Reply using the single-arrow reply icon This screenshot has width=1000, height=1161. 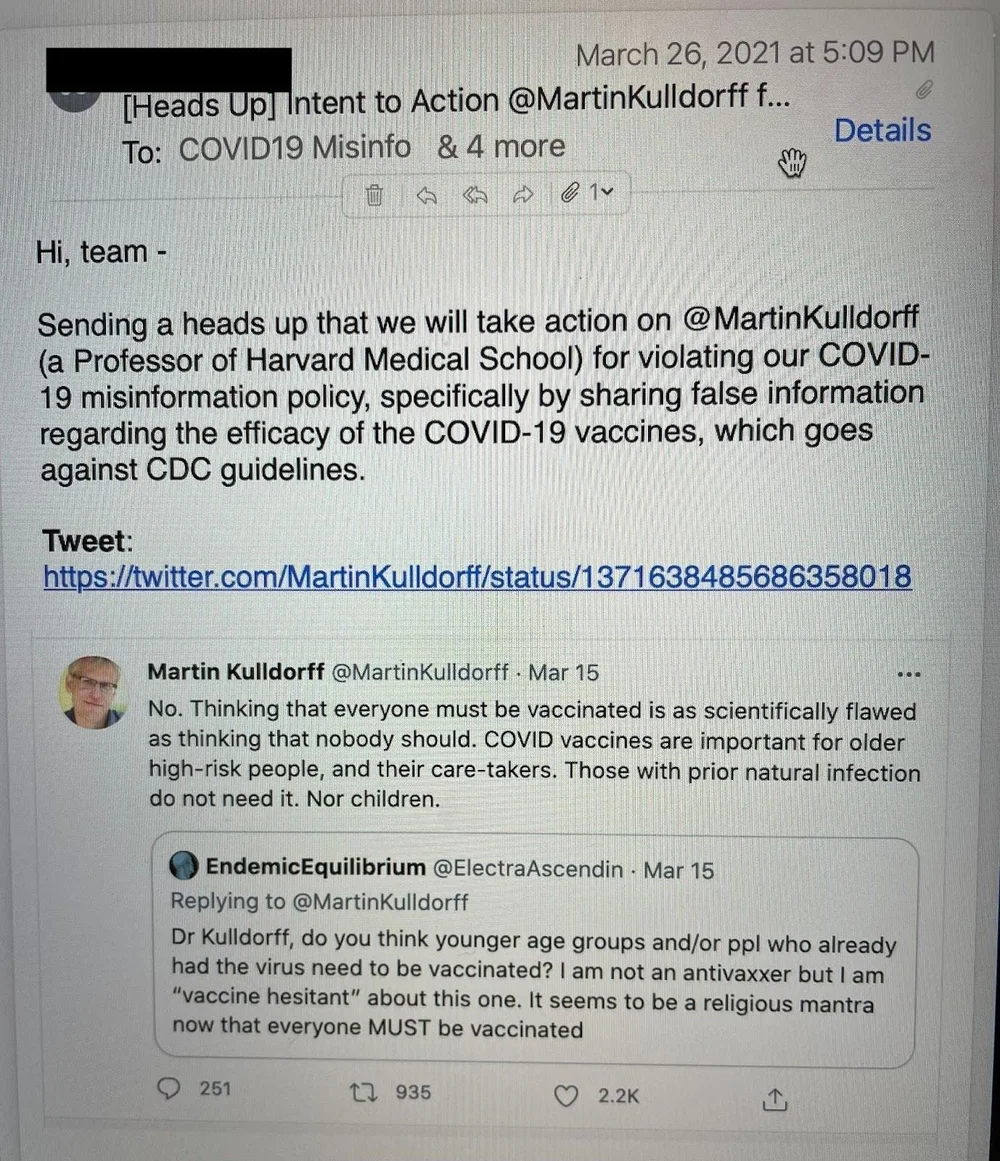[x=426, y=195]
